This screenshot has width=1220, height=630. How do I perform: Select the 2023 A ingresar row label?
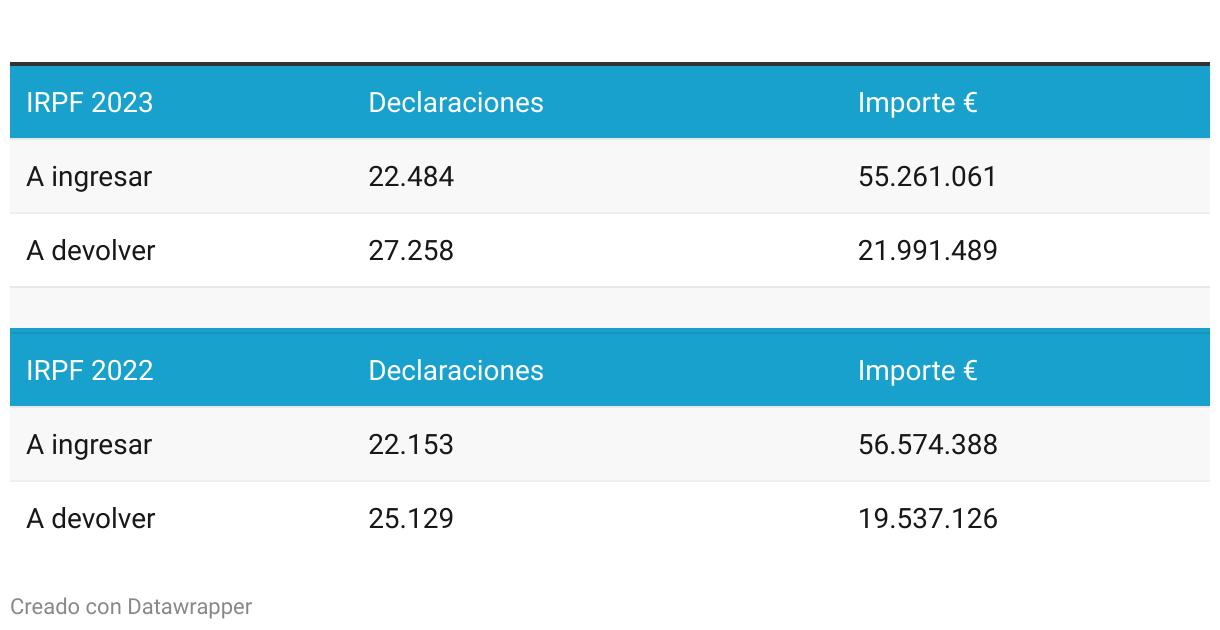(x=89, y=177)
